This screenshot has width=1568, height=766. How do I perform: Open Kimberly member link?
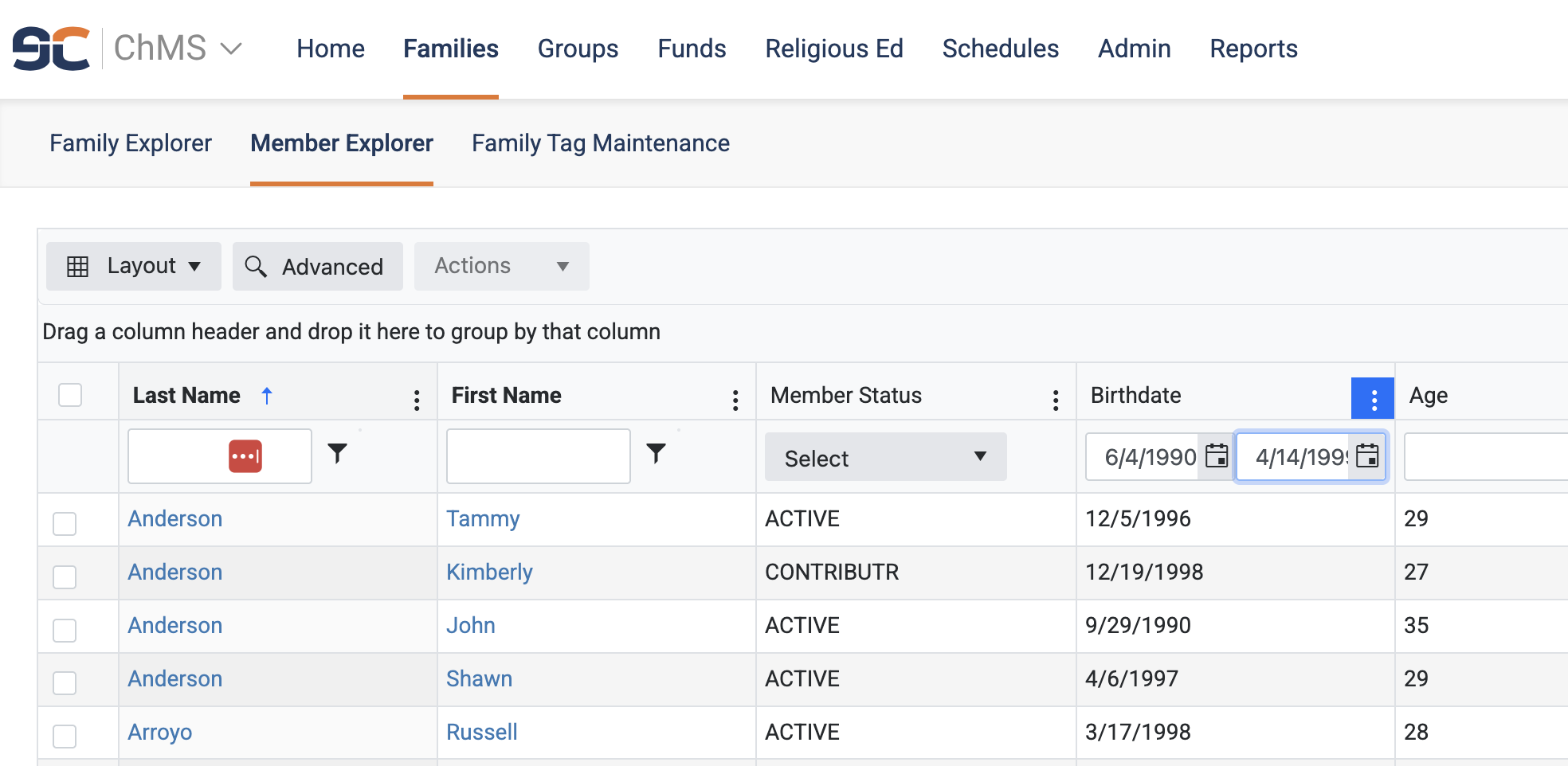(x=489, y=572)
